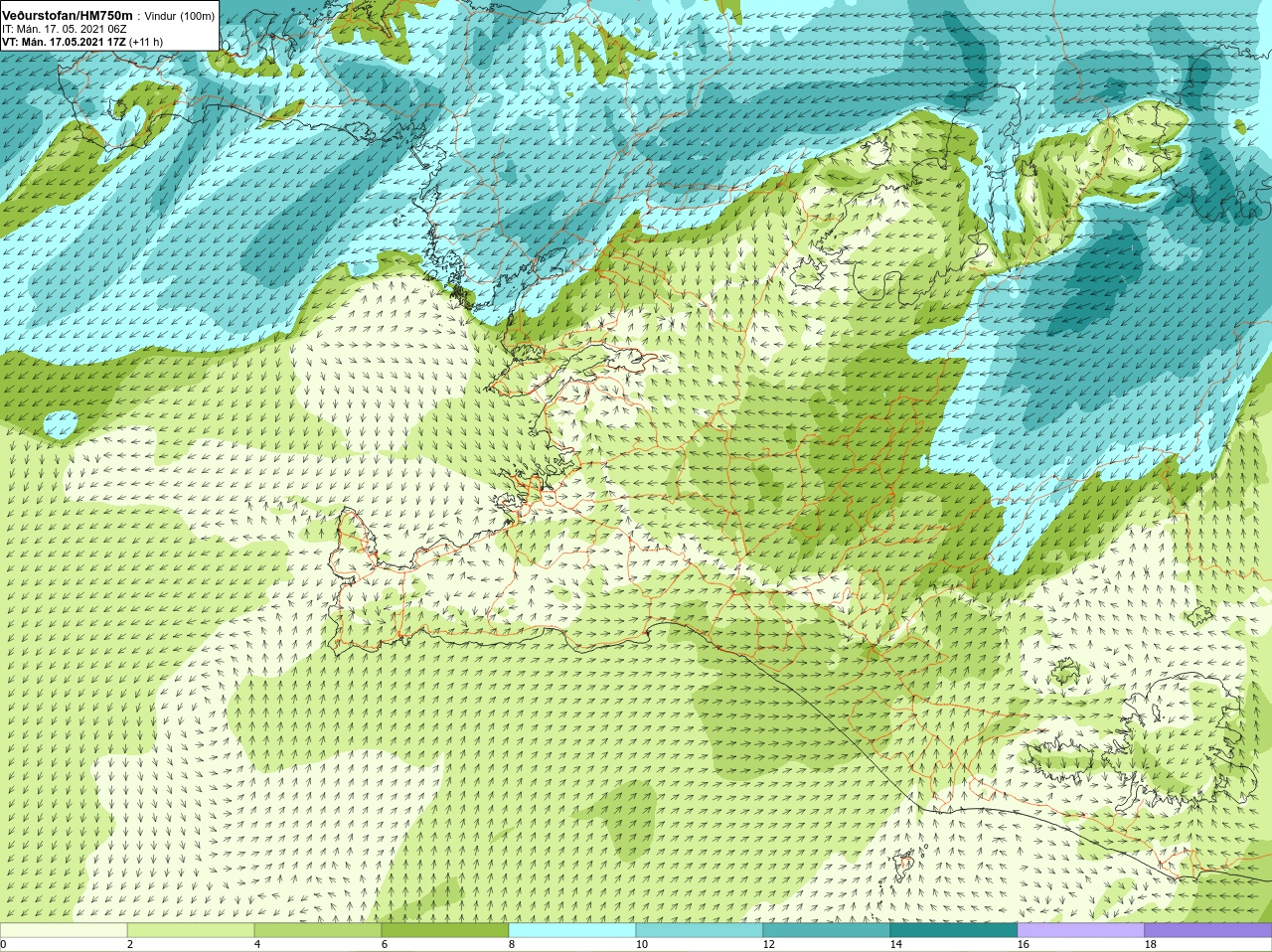Click the 'Vindur (100m)' label
This screenshot has height=952, width=1272.
181,16
